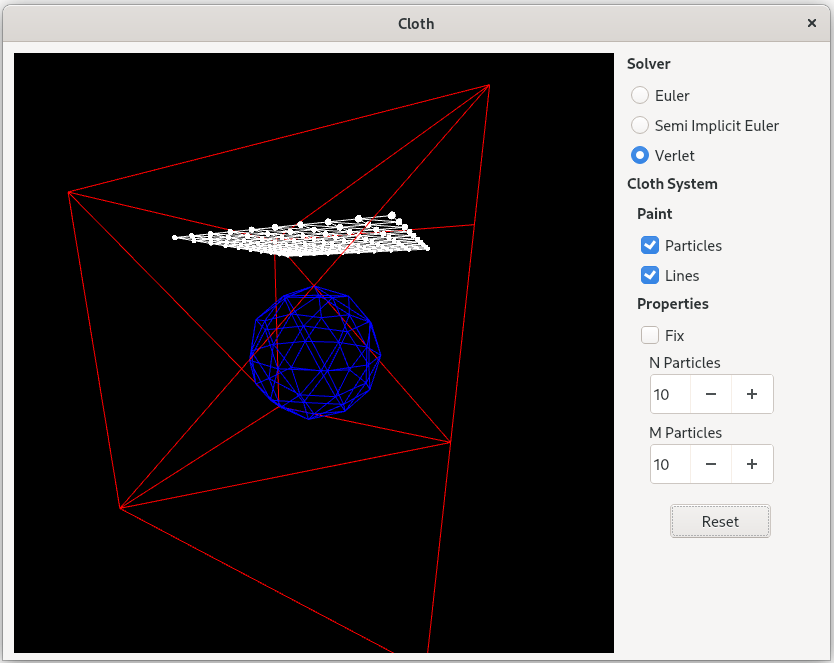
Task: Increase M Particles with plus button
Action: click(x=752, y=464)
